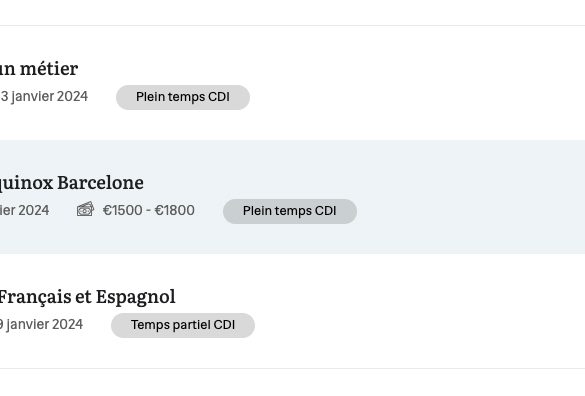The image size is (585, 396).
Task: Click the 2024 date in the Barcelone listing
Action: (25, 211)
